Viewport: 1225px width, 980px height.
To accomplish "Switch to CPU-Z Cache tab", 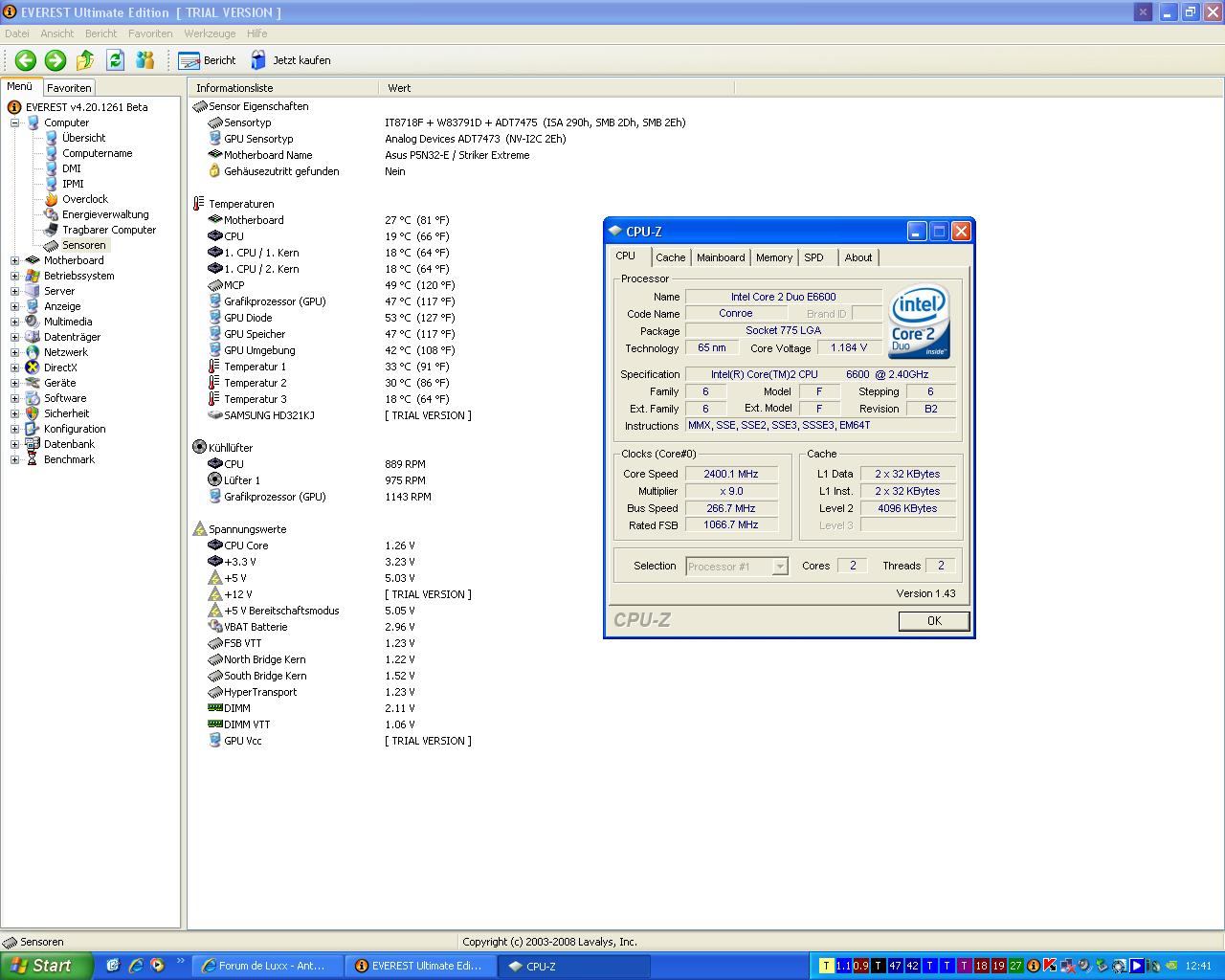I will [670, 257].
